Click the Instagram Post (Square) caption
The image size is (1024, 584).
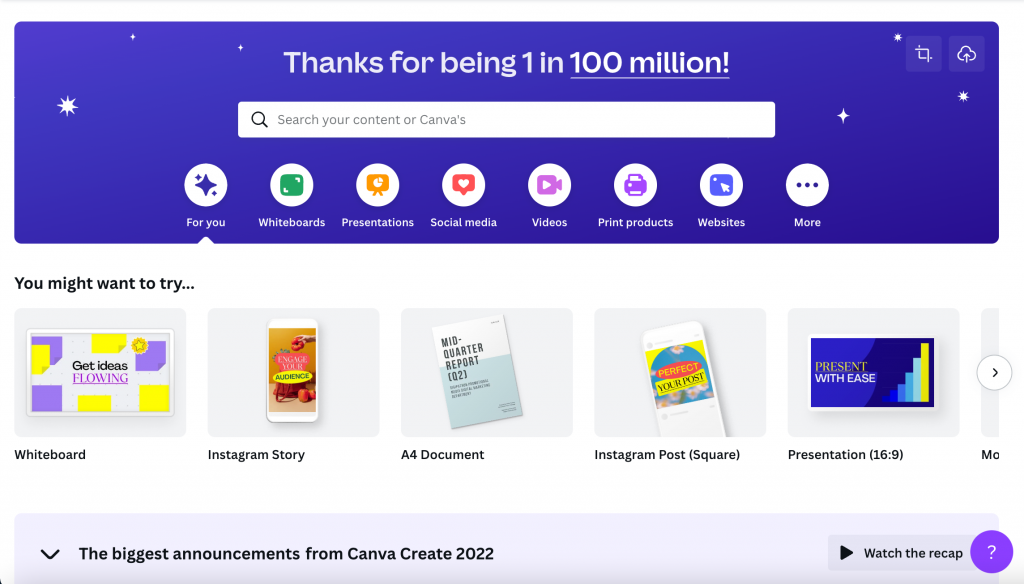[x=667, y=455]
